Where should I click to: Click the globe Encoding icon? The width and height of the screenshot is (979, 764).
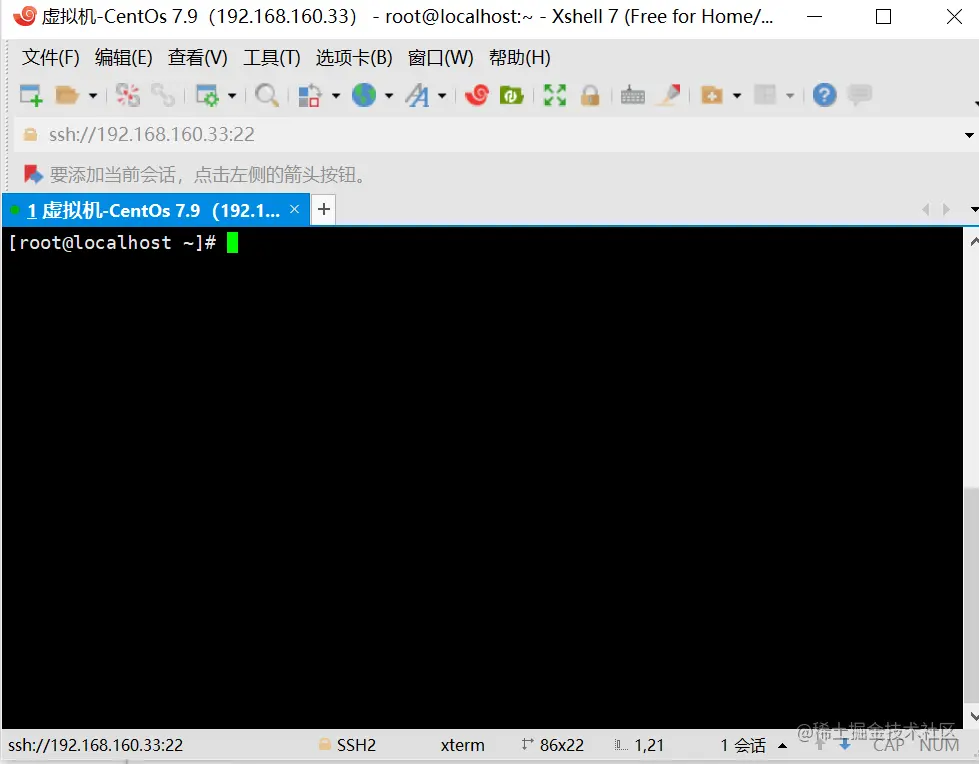click(x=364, y=96)
